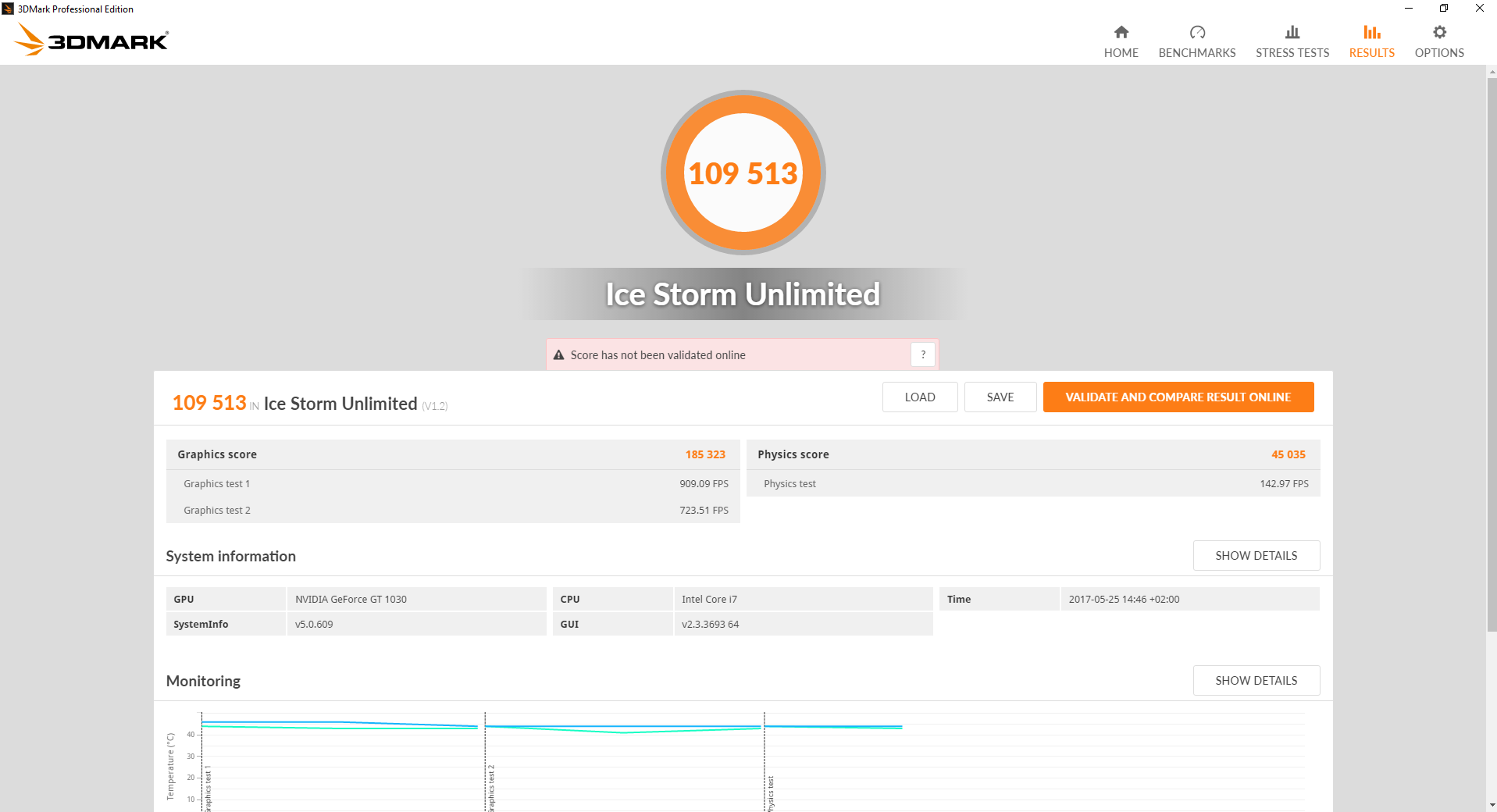Click the Graphics test 1 row
Viewport: 1497px width, 812px height.
453,483
